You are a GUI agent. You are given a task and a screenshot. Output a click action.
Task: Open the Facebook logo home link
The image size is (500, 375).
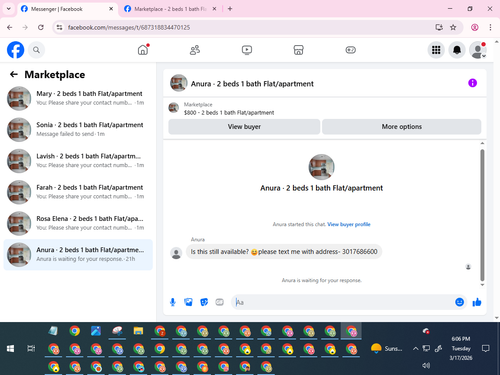(16, 50)
